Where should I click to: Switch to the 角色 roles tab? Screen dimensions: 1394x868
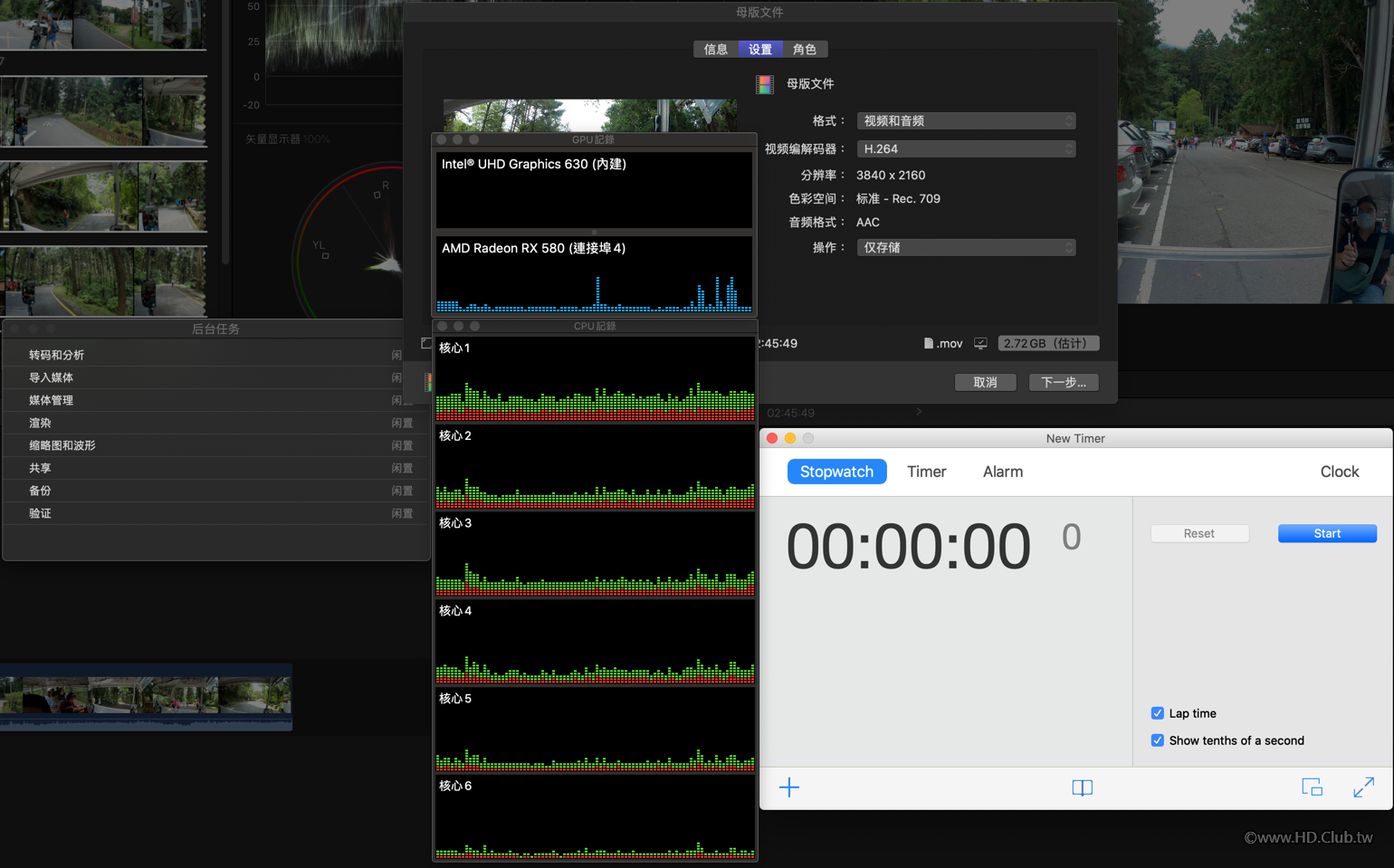(x=805, y=49)
